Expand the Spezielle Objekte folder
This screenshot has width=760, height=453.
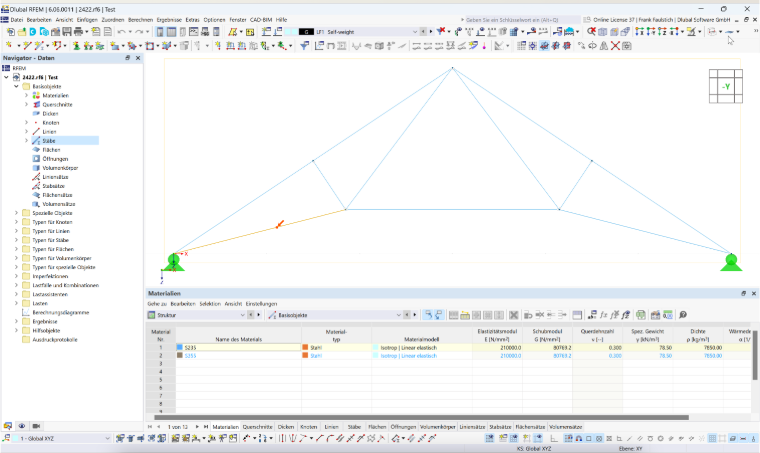16,213
